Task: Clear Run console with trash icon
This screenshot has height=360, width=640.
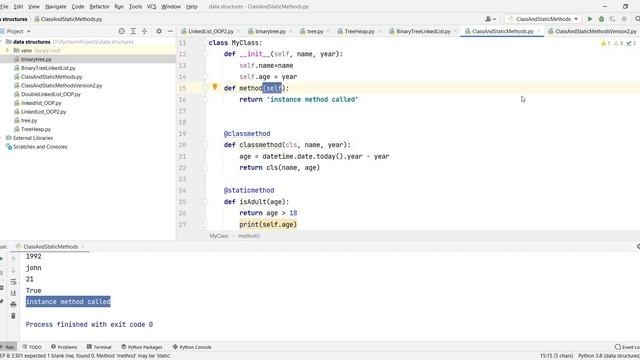Action: tap(13, 316)
